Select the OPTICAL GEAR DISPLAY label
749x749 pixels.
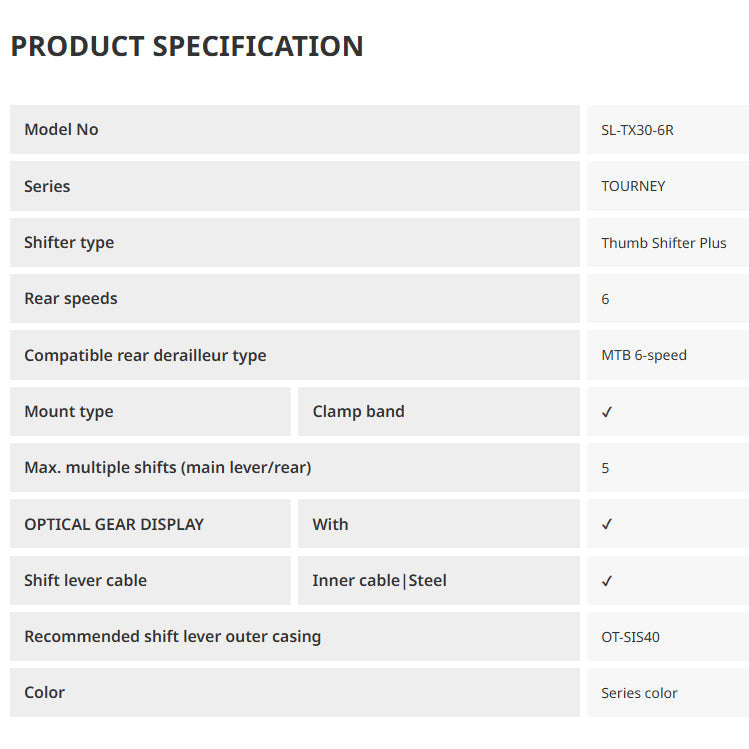[114, 524]
